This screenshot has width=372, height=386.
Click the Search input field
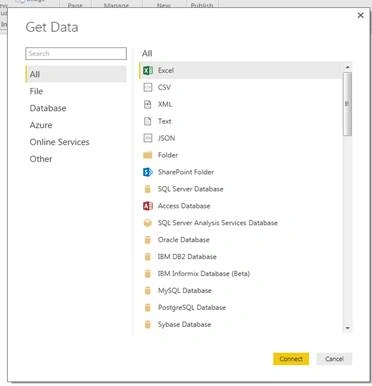76,53
